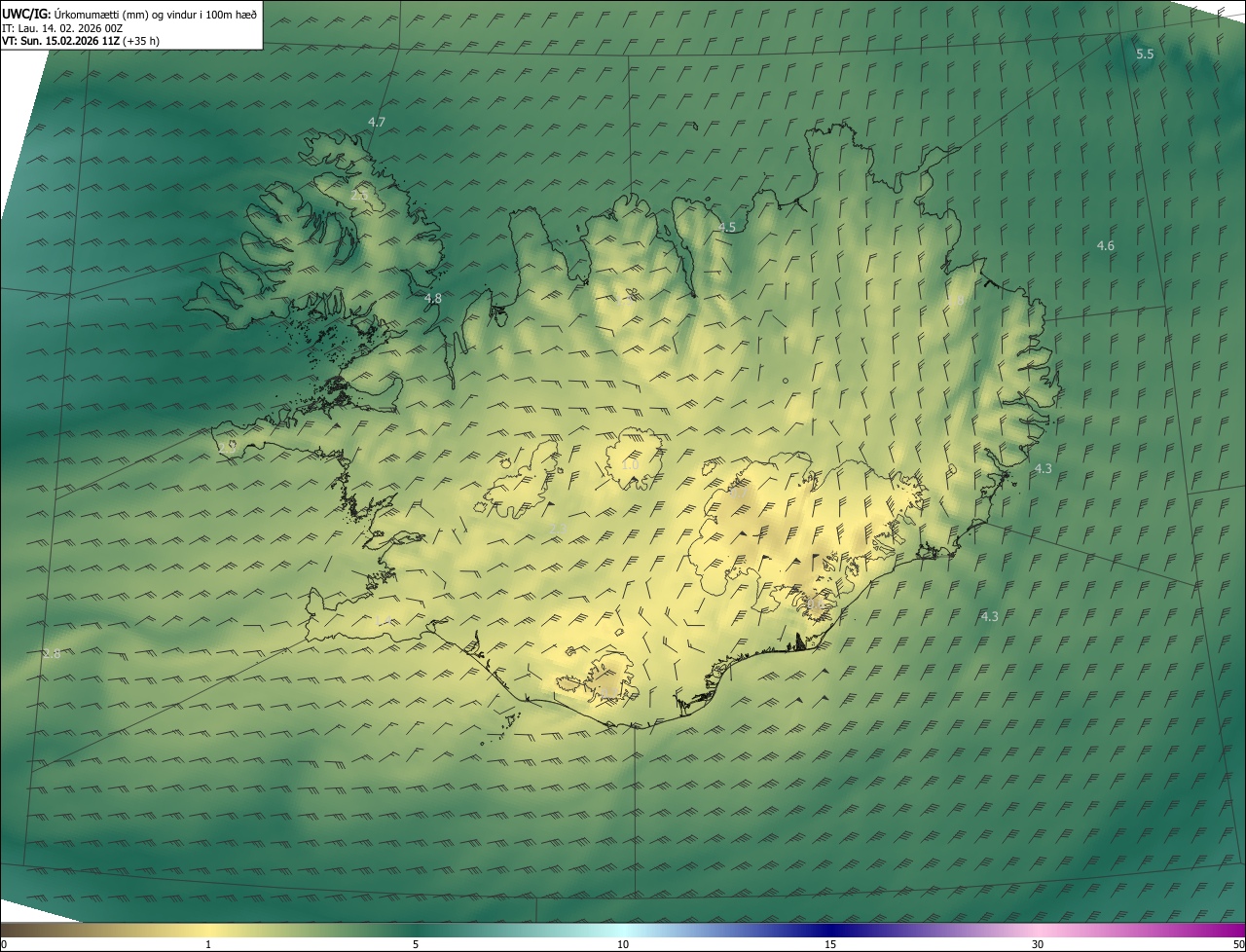Click the 4.3 label just off the Eastfjords
Screen dimensions: 1246x952
click(1044, 468)
